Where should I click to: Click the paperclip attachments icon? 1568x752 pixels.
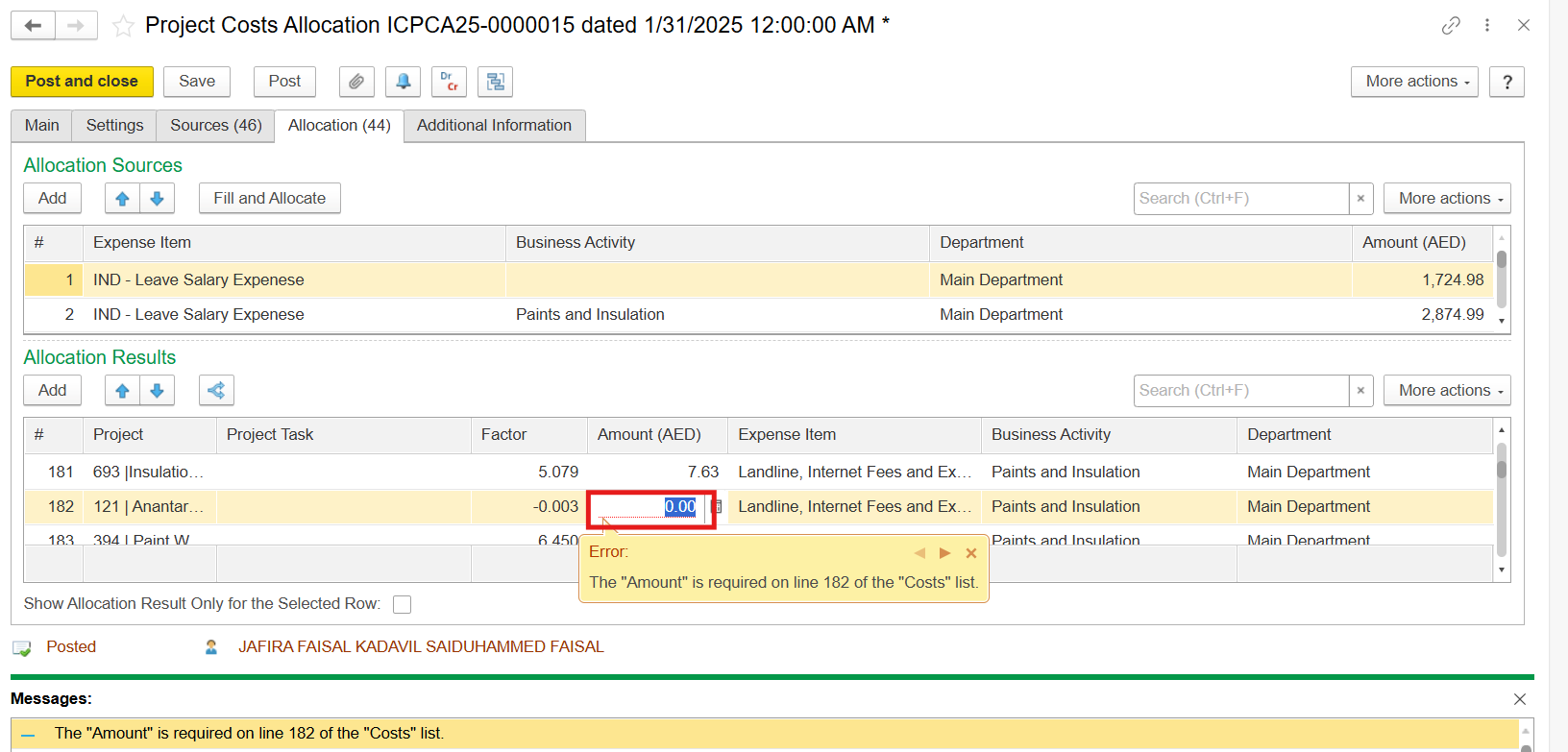tap(356, 82)
